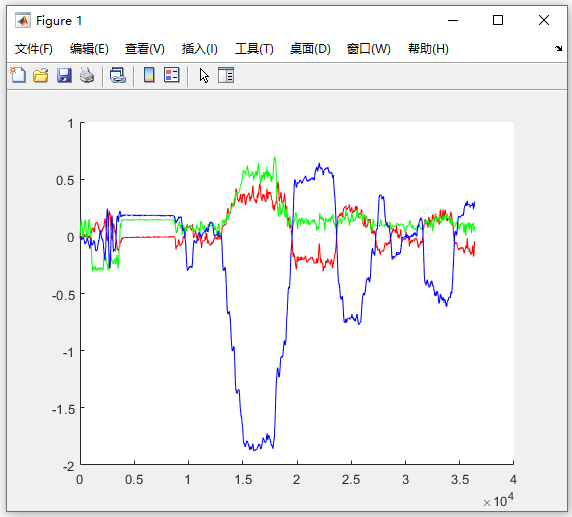Image resolution: width=572 pixels, height=517 pixels.
Task: Open the 插入(I) menu
Action: [200, 49]
